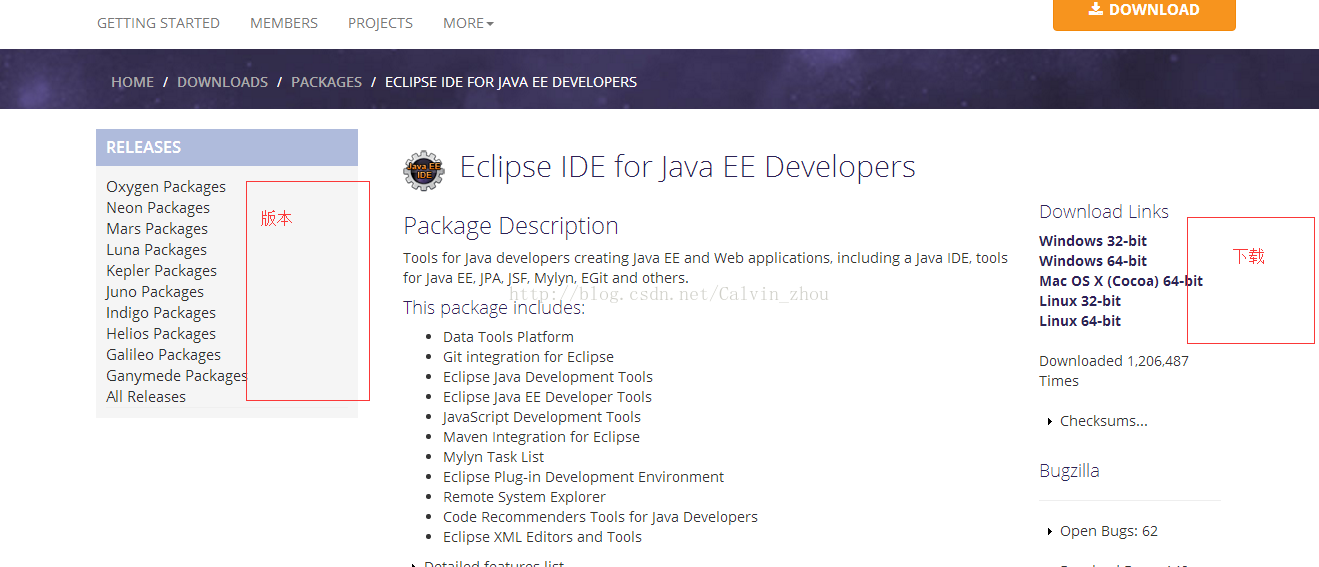The width and height of the screenshot is (1319, 567).
Task: Click the RELEASES sidebar header
Action: click(227, 147)
